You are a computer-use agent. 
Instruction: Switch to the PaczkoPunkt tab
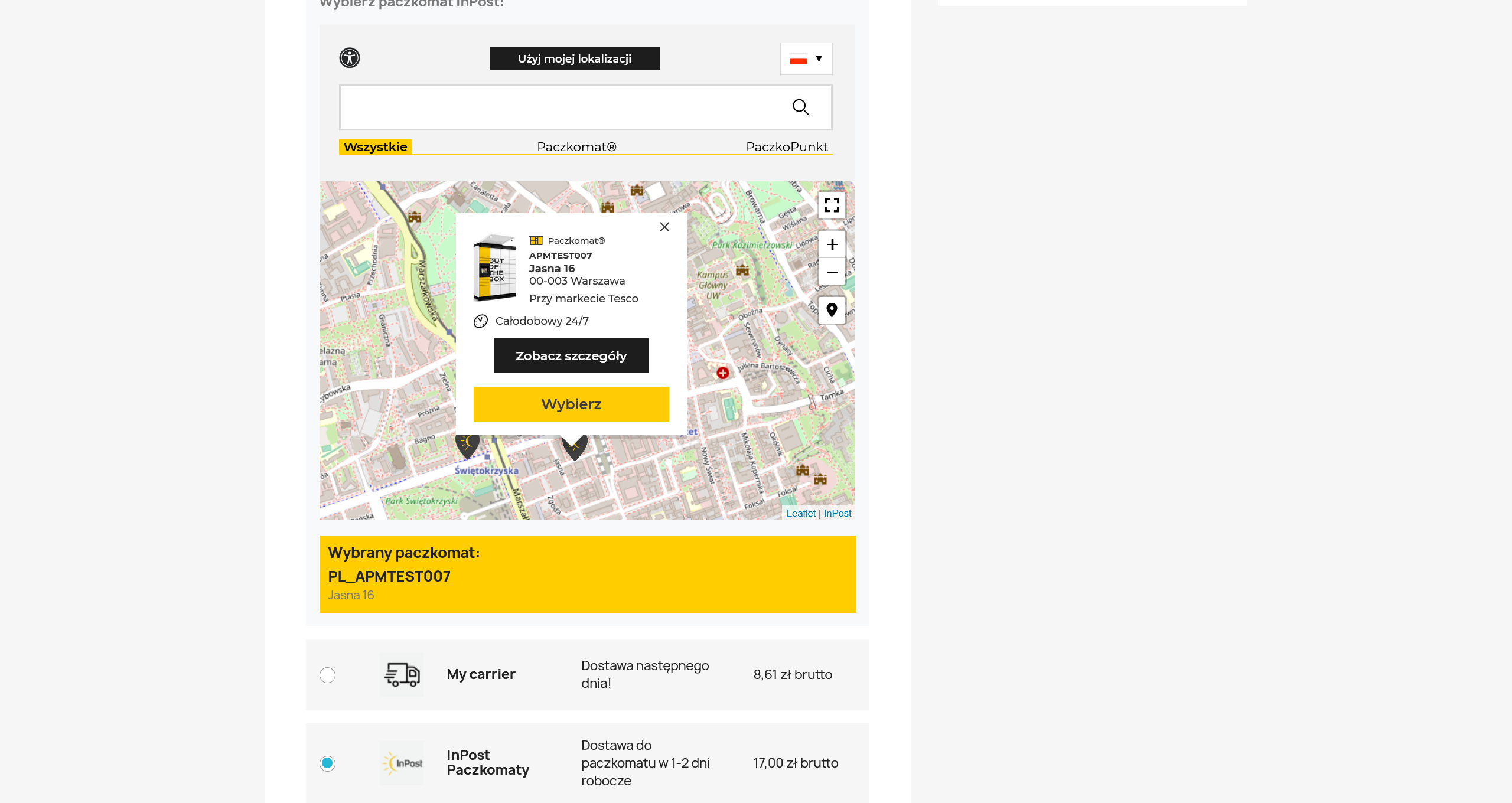786,147
